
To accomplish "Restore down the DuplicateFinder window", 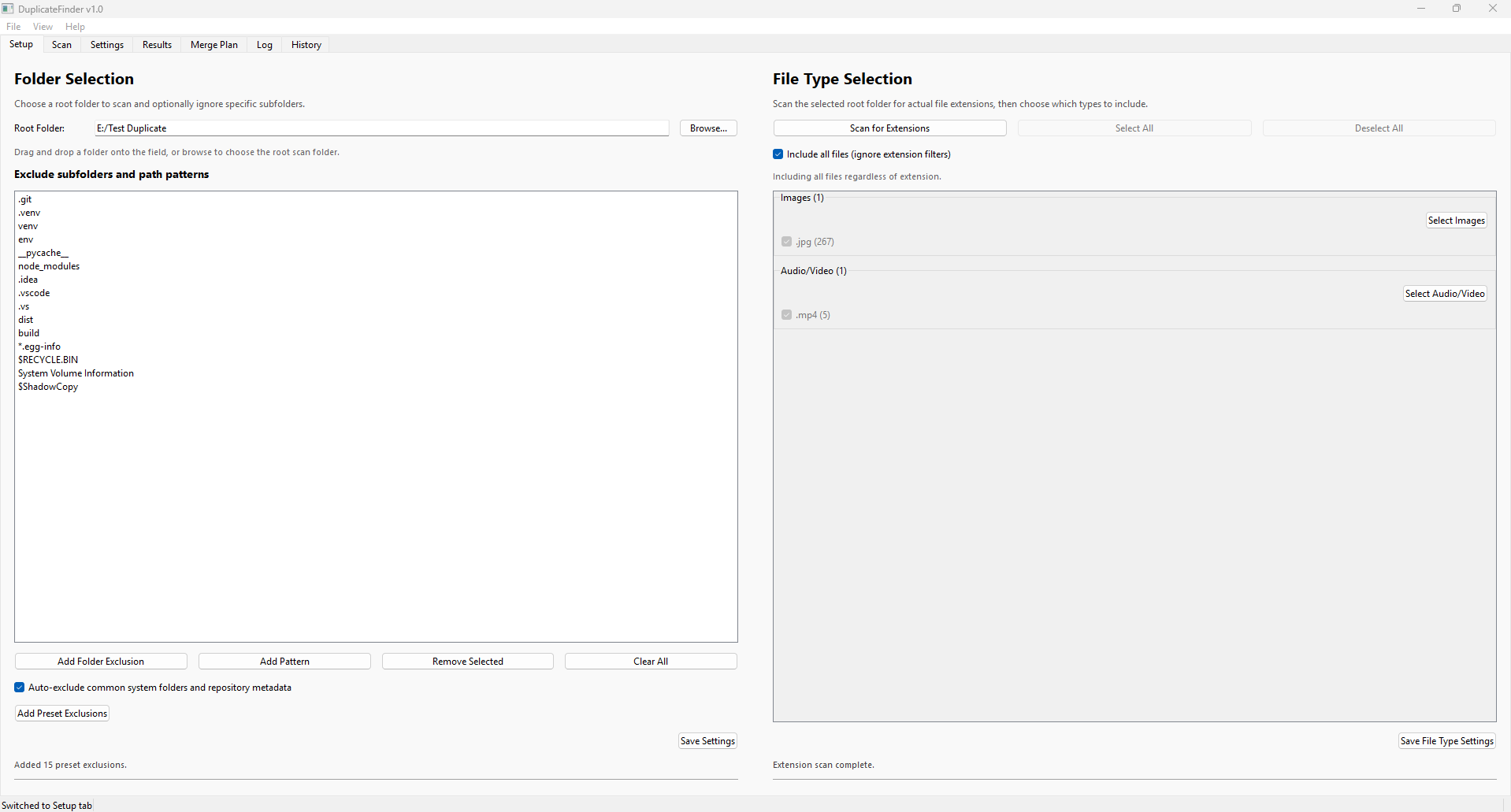I will pos(1457,9).
